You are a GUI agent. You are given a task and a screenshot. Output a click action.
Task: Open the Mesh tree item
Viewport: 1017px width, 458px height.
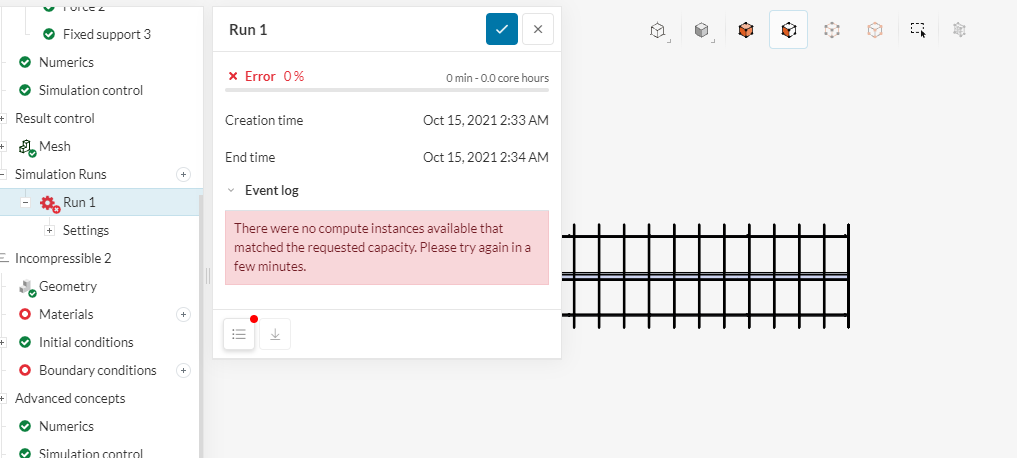(x=54, y=146)
